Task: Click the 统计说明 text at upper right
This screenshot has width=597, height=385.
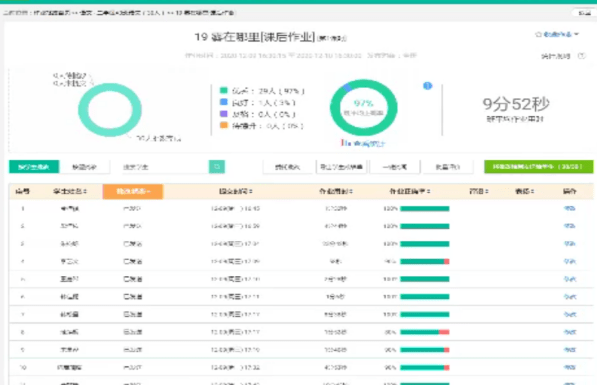Action: pos(555,56)
